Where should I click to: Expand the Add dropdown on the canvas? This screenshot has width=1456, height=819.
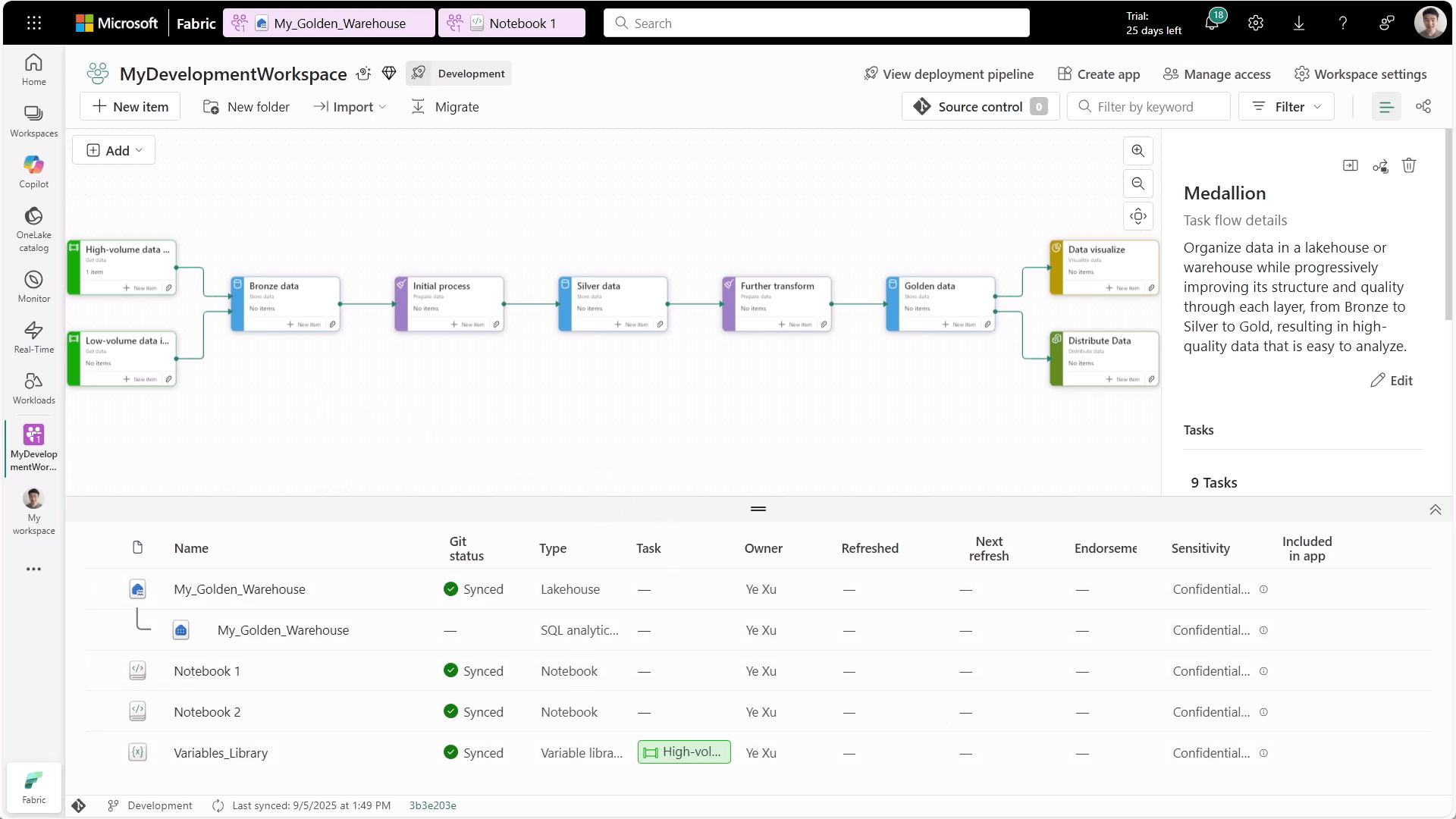pos(114,150)
